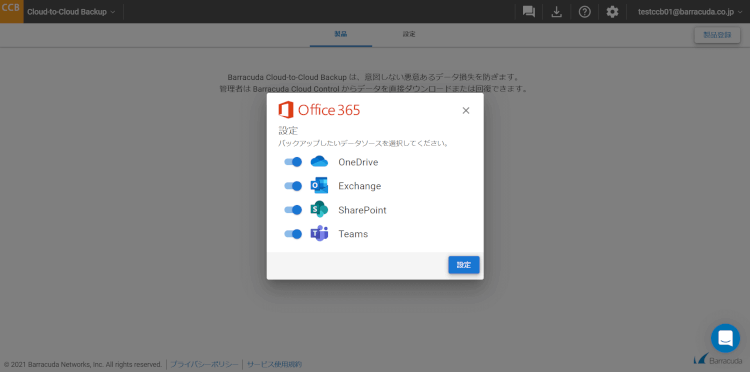
Task: Click the Office 365 logo
Action: point(319,110)
